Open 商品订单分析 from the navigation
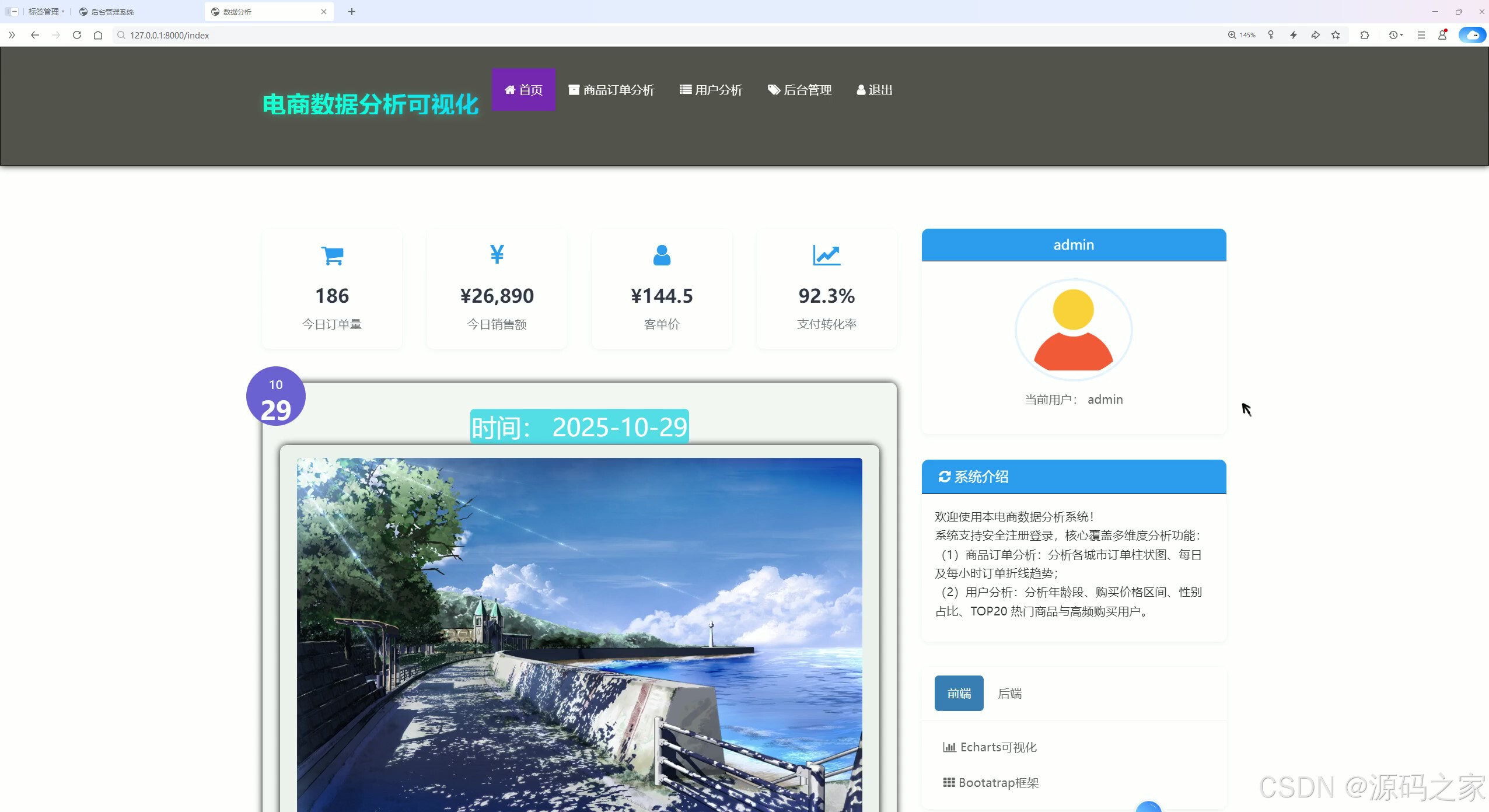Screen dimensions: 1489x812 pyautogui.click(x=611, y=89)
